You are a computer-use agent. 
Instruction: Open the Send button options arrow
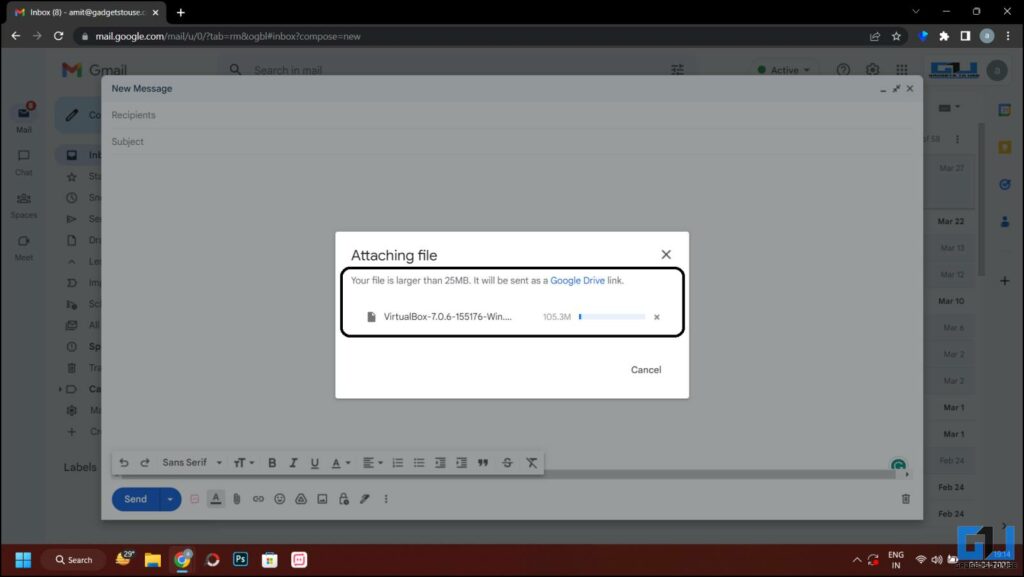pyautogui.click(x=169, y=499)
